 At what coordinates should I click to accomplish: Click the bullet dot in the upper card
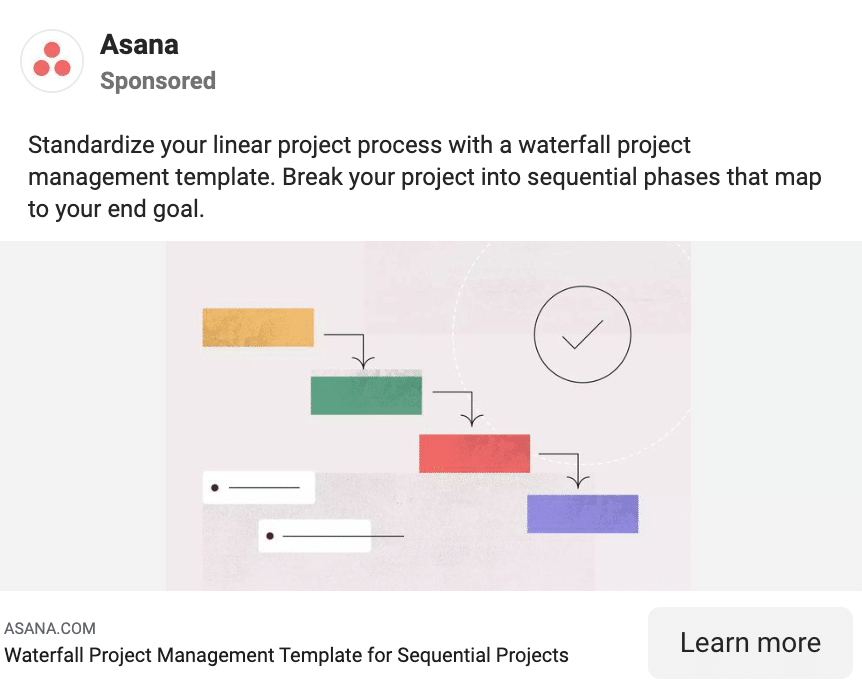pos(215,488)
